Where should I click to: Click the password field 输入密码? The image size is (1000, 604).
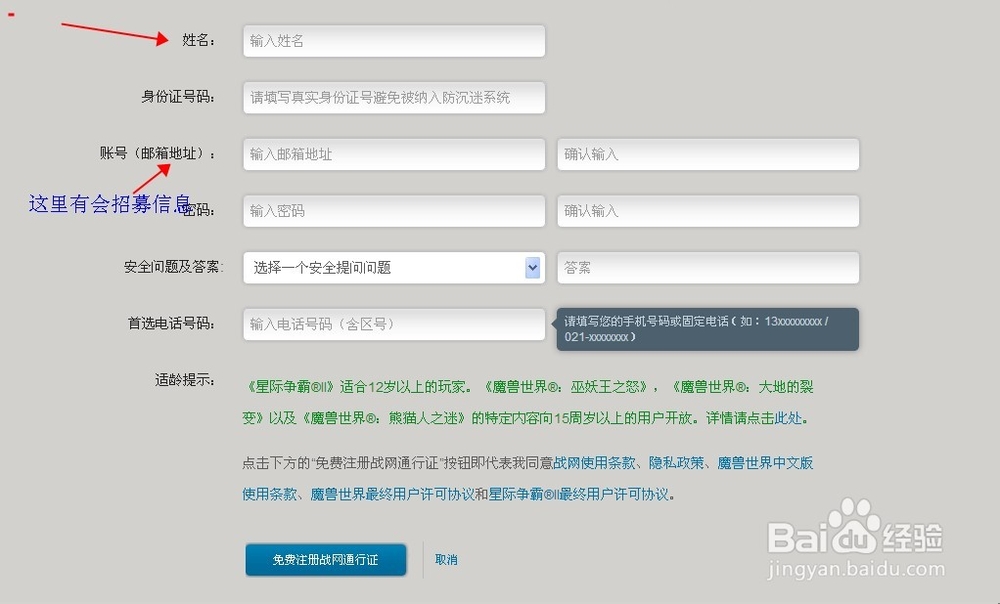[393, 211]
